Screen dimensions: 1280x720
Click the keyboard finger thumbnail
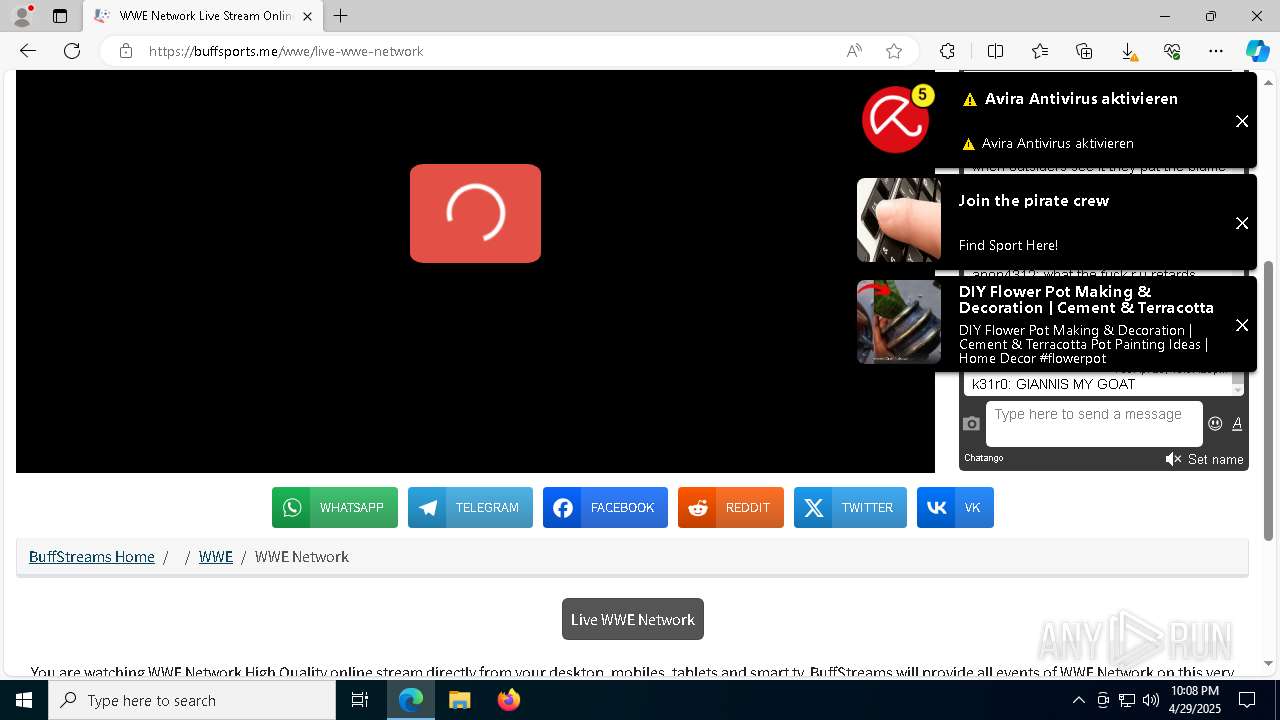click(898, 220)
